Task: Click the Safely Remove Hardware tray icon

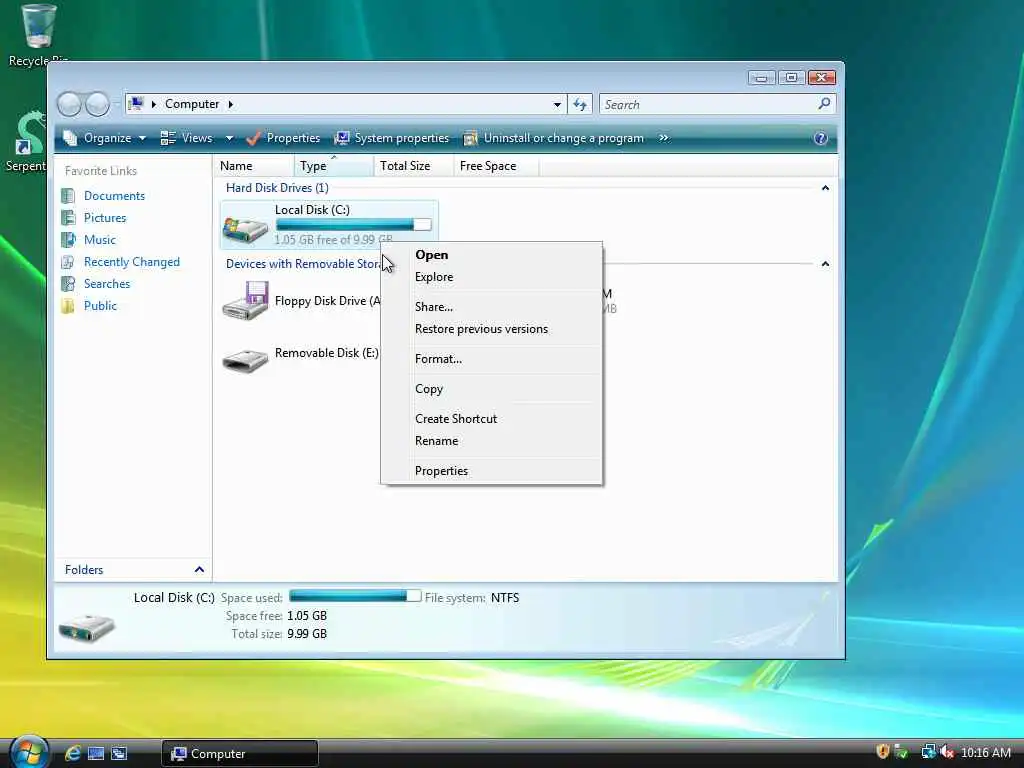Action: (901, 752)
